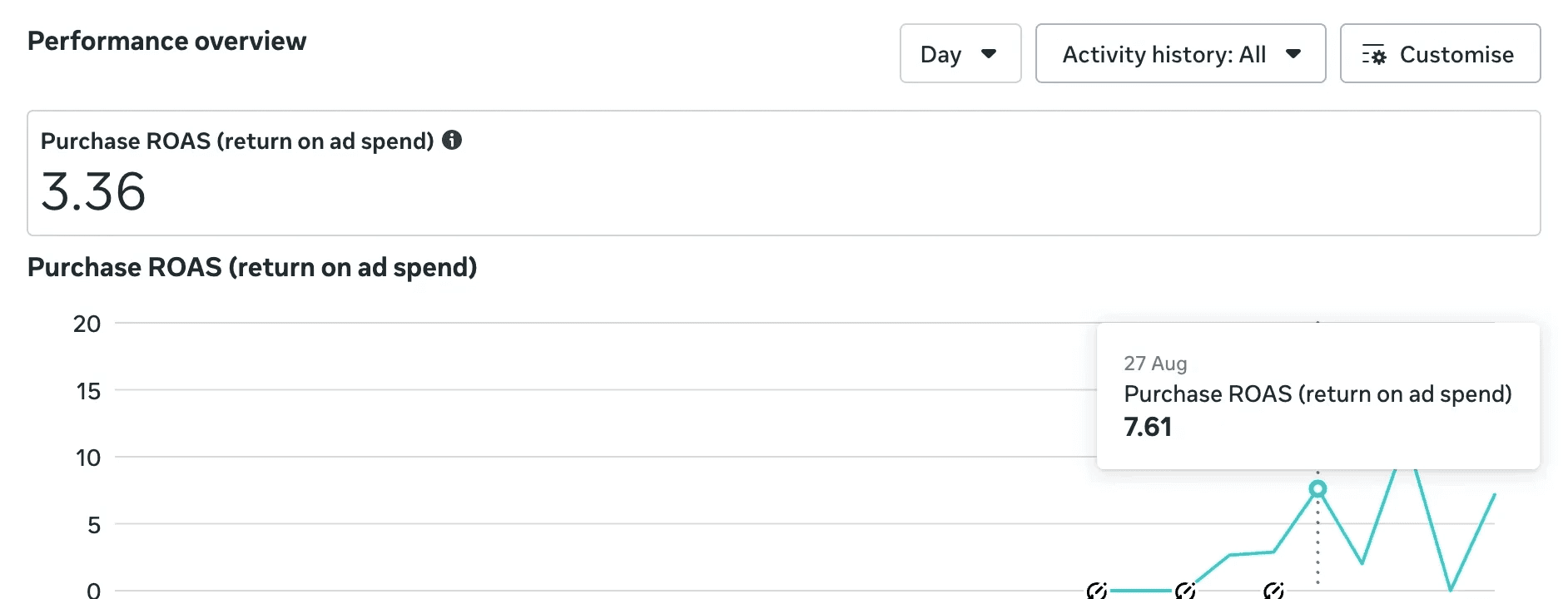Click the 7.61 value in the tooltip
Screen dimensions: 1568x599
[x=1148, y=427]
